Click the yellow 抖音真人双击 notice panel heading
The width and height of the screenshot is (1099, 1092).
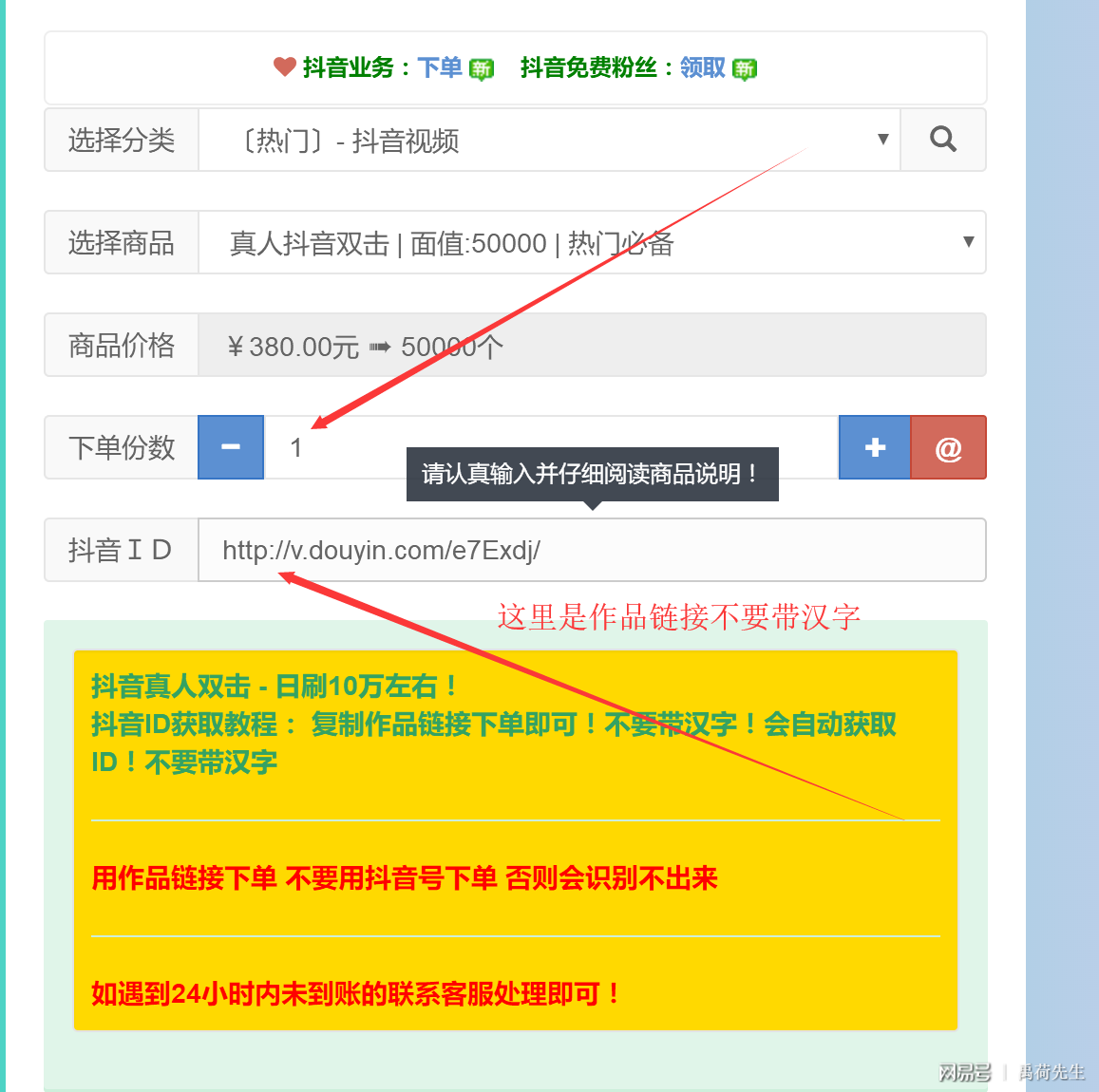coord(274,686)
